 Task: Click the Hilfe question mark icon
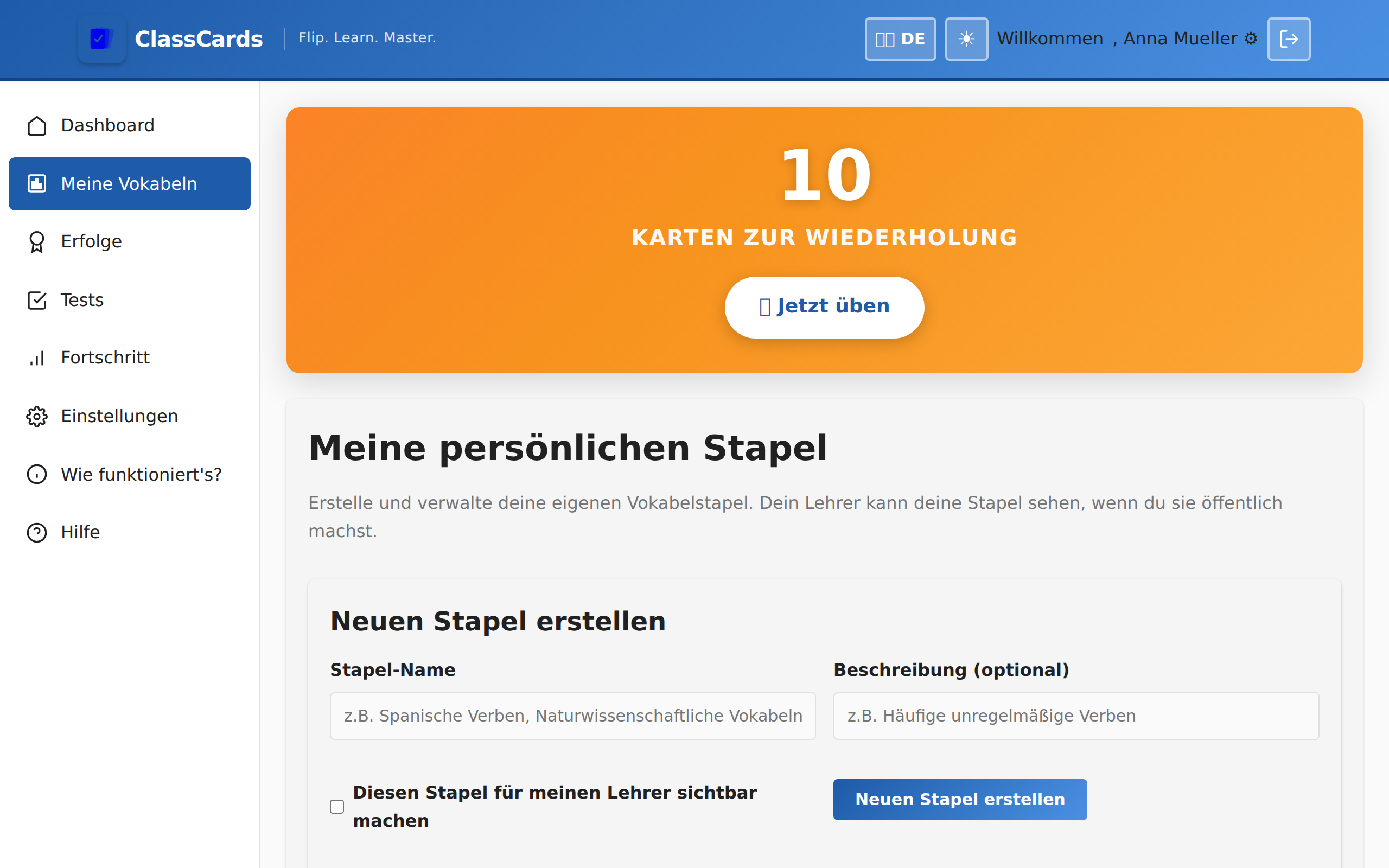37,533
